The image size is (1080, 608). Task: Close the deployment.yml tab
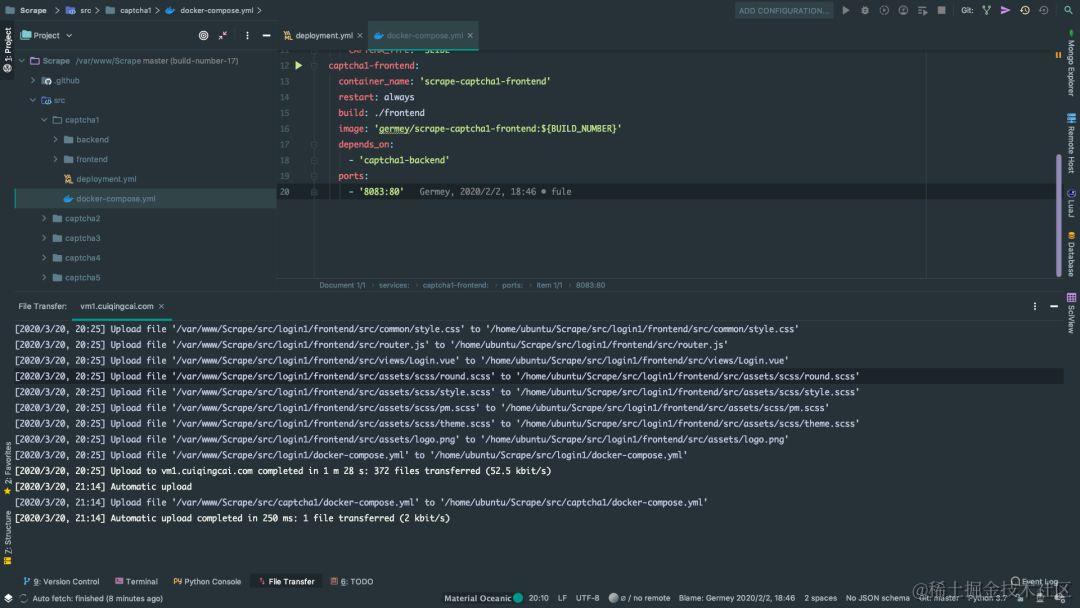[x=360, y=35]
